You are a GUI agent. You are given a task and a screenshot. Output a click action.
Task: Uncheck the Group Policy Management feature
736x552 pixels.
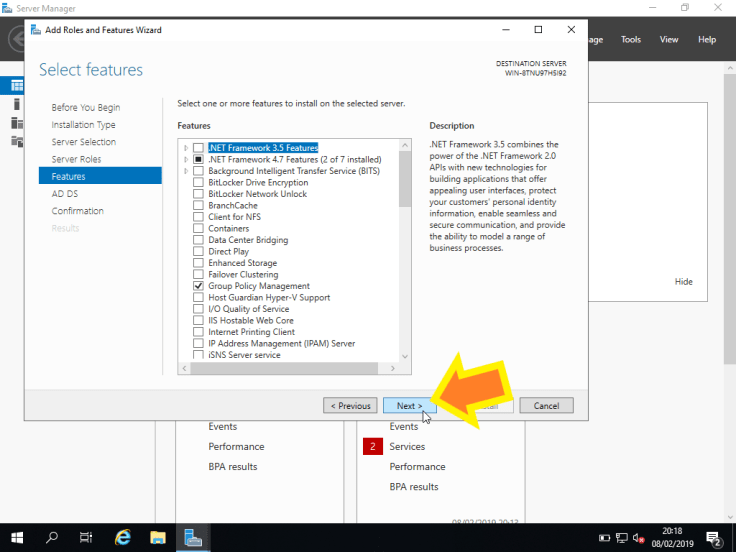[x=198, y=286]
